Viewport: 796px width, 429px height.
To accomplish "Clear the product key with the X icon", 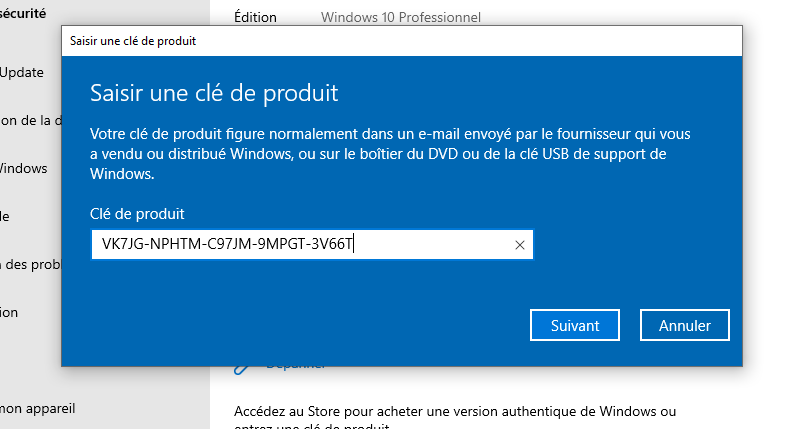I will (519, 245).
